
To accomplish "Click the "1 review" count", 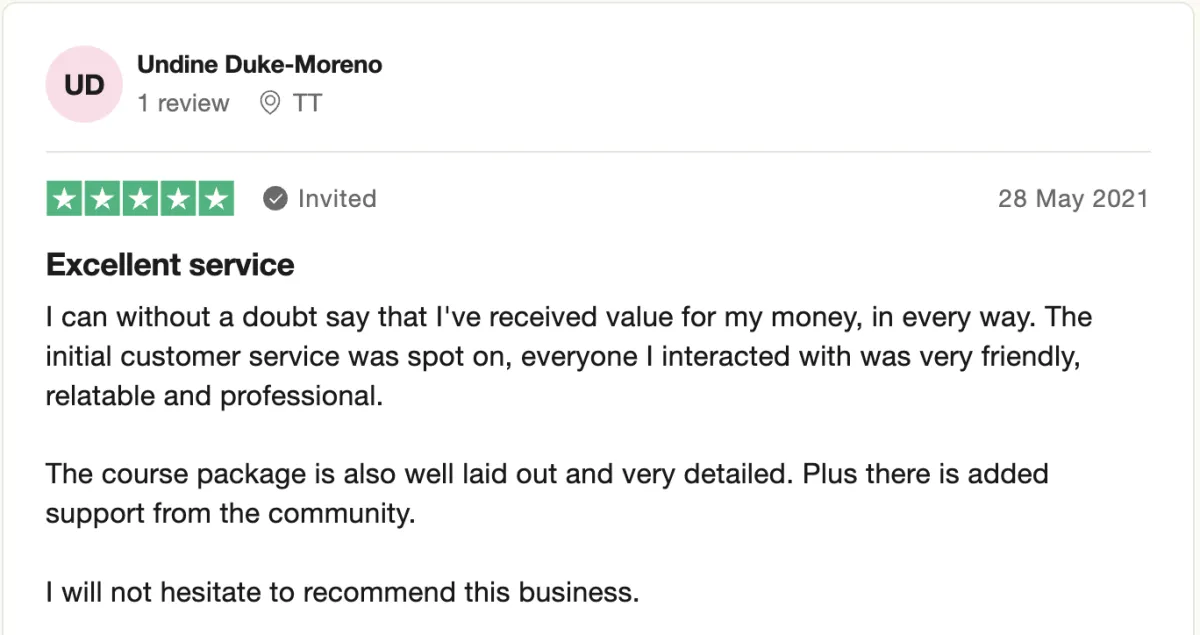I will [x=183, y=103].
